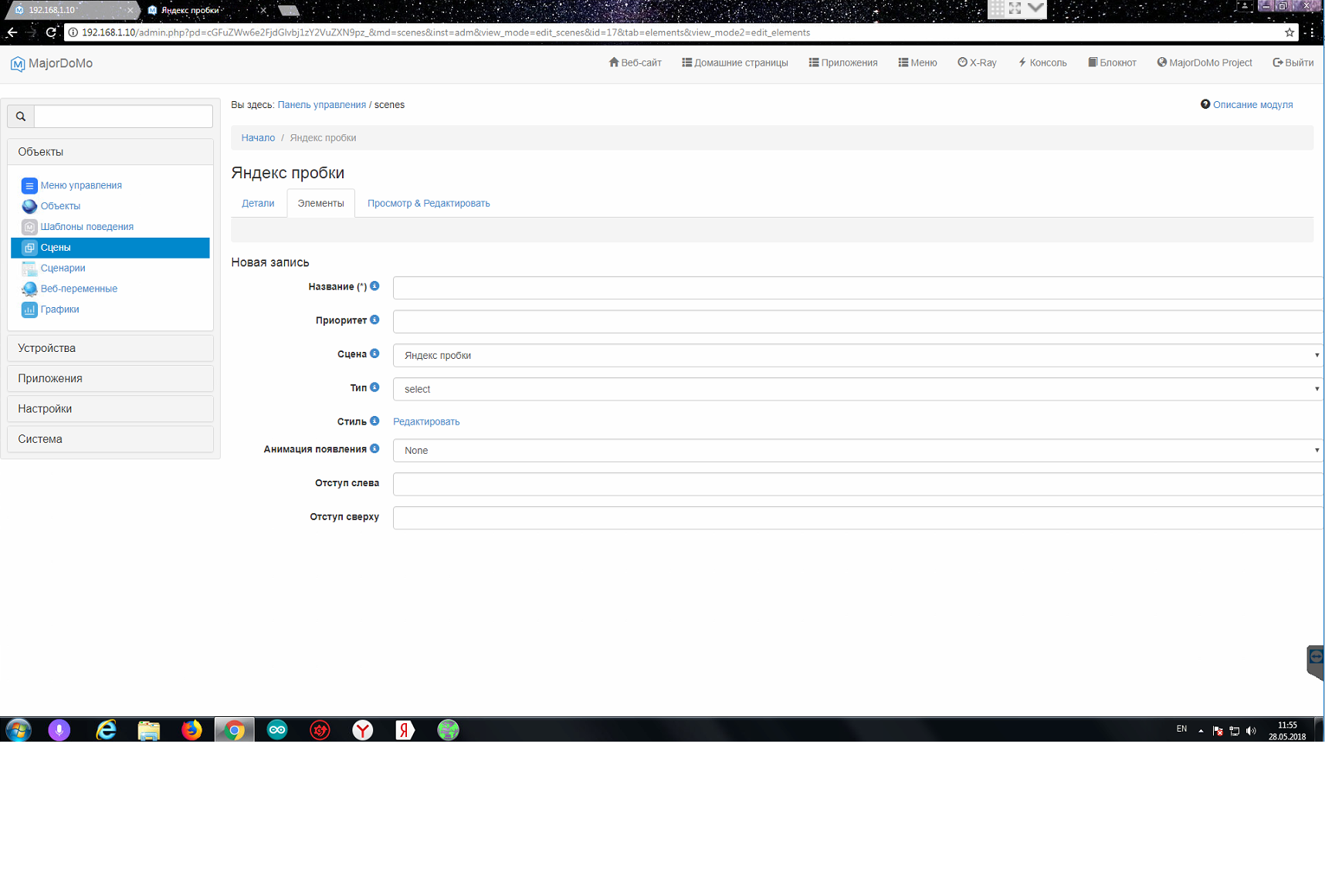Focus the Название input field
The width and height of the screenshot is (1325, 896).
859,288
